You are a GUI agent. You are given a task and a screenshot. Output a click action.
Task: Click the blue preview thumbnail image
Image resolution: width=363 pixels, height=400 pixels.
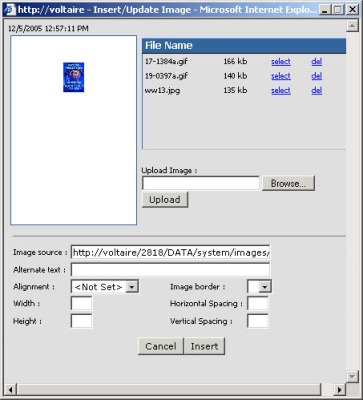[x=74, y=77]
